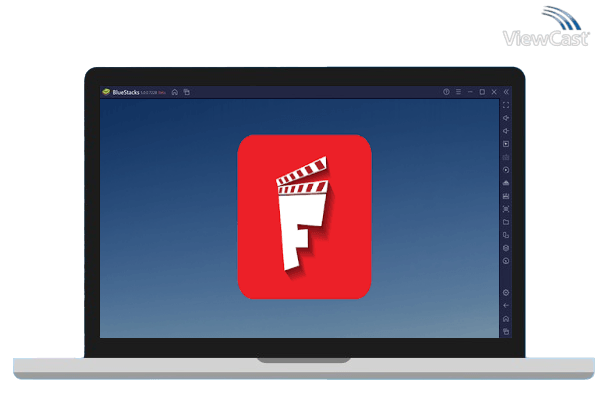This screenshot has height=414, width=602.
Task: Open the multi-window icon beside title bar home
Action: tap(187, 92)
